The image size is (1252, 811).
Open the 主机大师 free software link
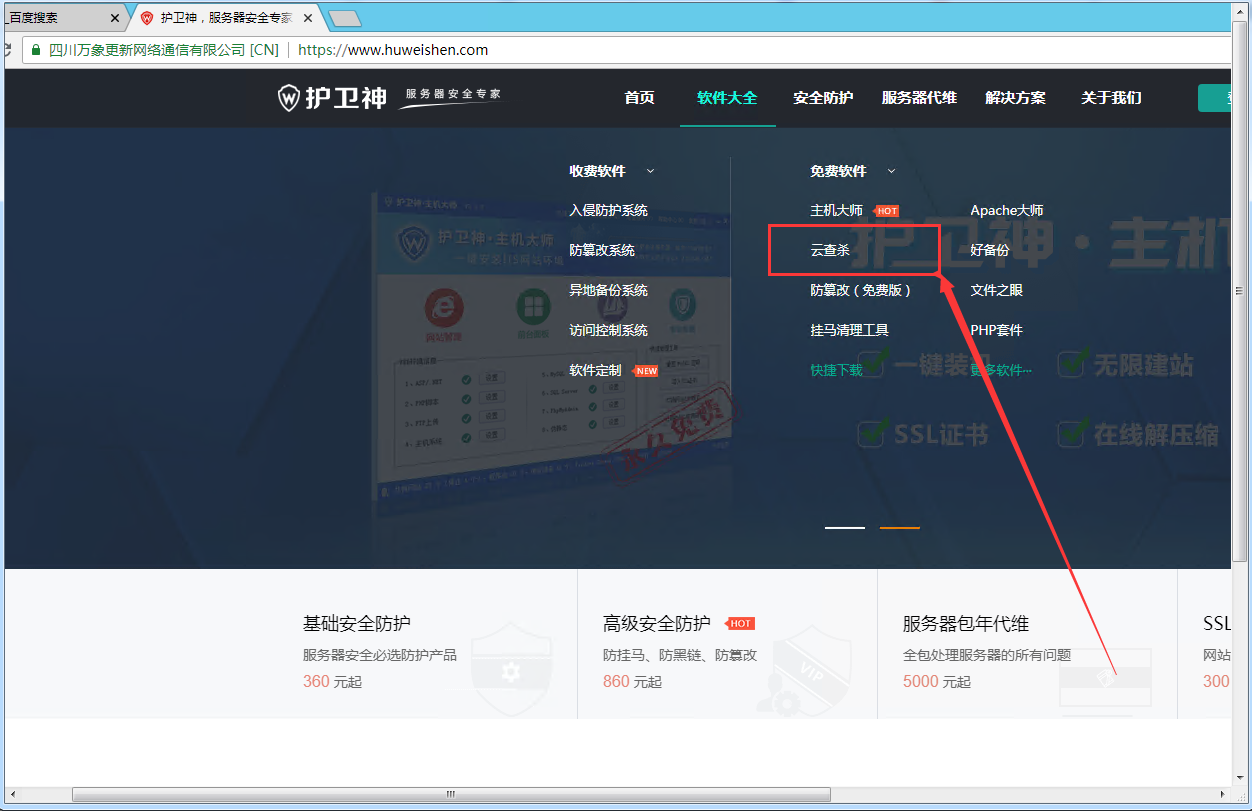tap(836, 210)
